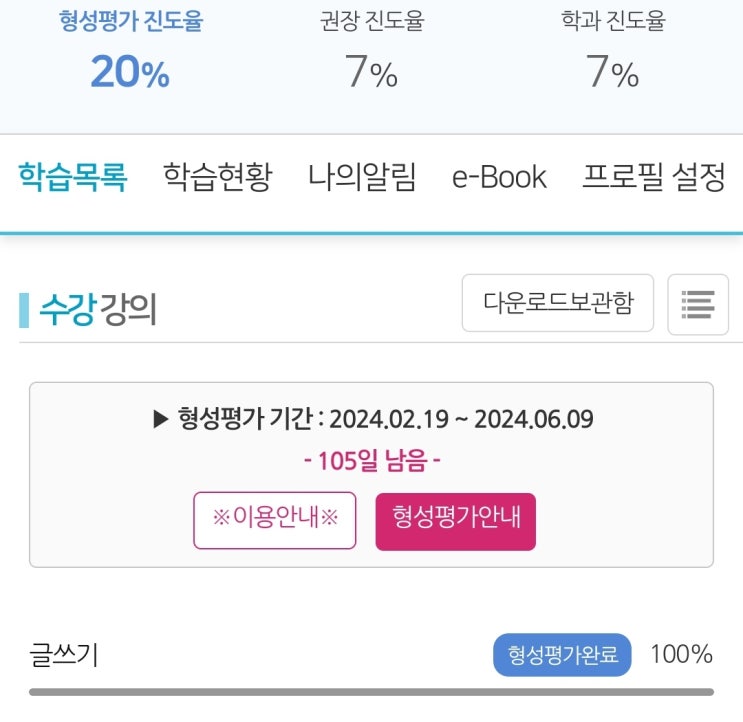Screen dimensions: 743x722
Task: Open the list view menu icon
Action: (697, 303)
